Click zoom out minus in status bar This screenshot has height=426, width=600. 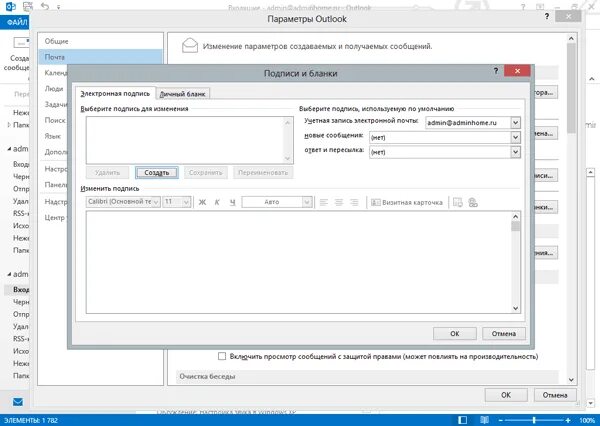coord(501,420)
